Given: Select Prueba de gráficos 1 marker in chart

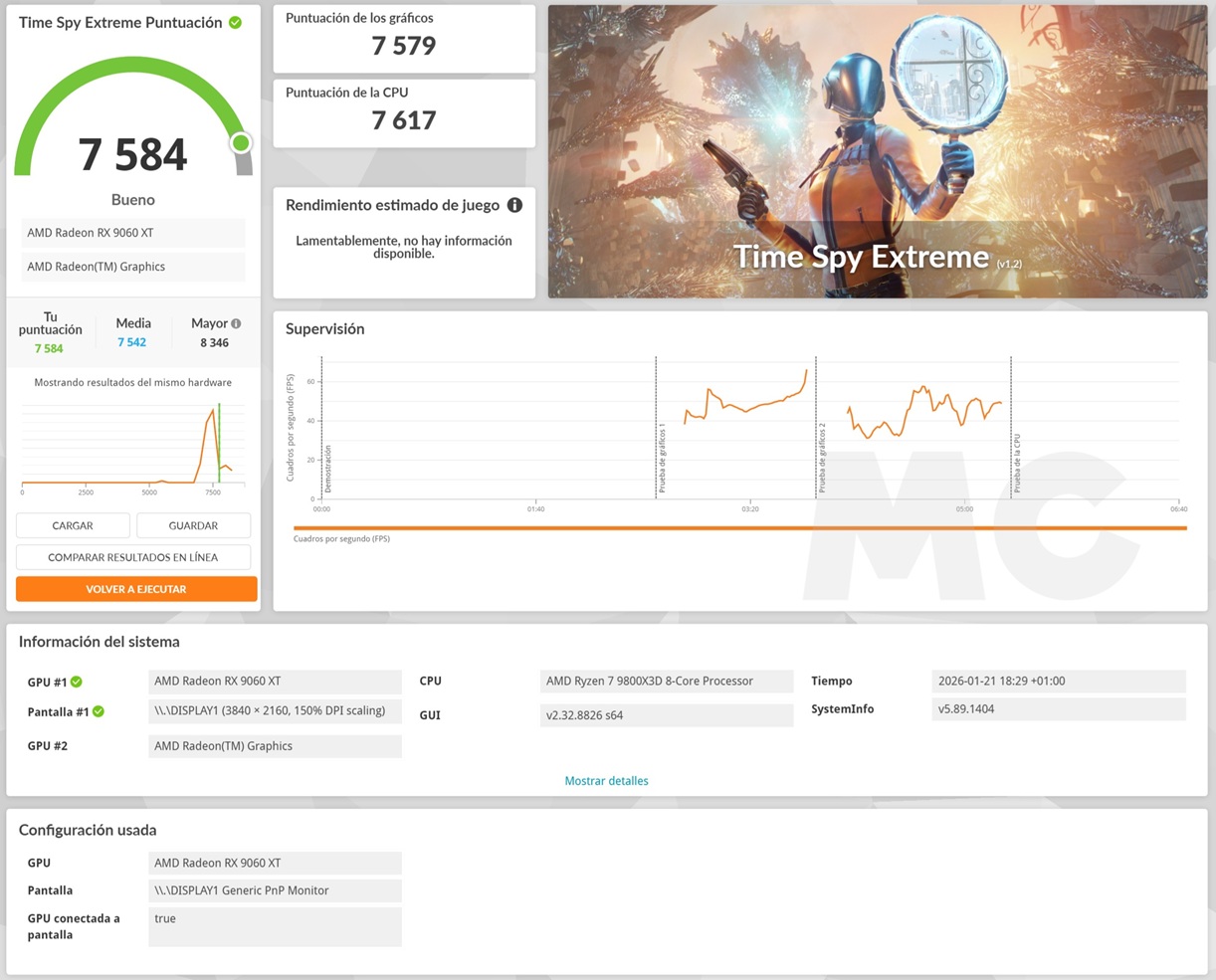Looking at the screenshot, I should 661,458.
